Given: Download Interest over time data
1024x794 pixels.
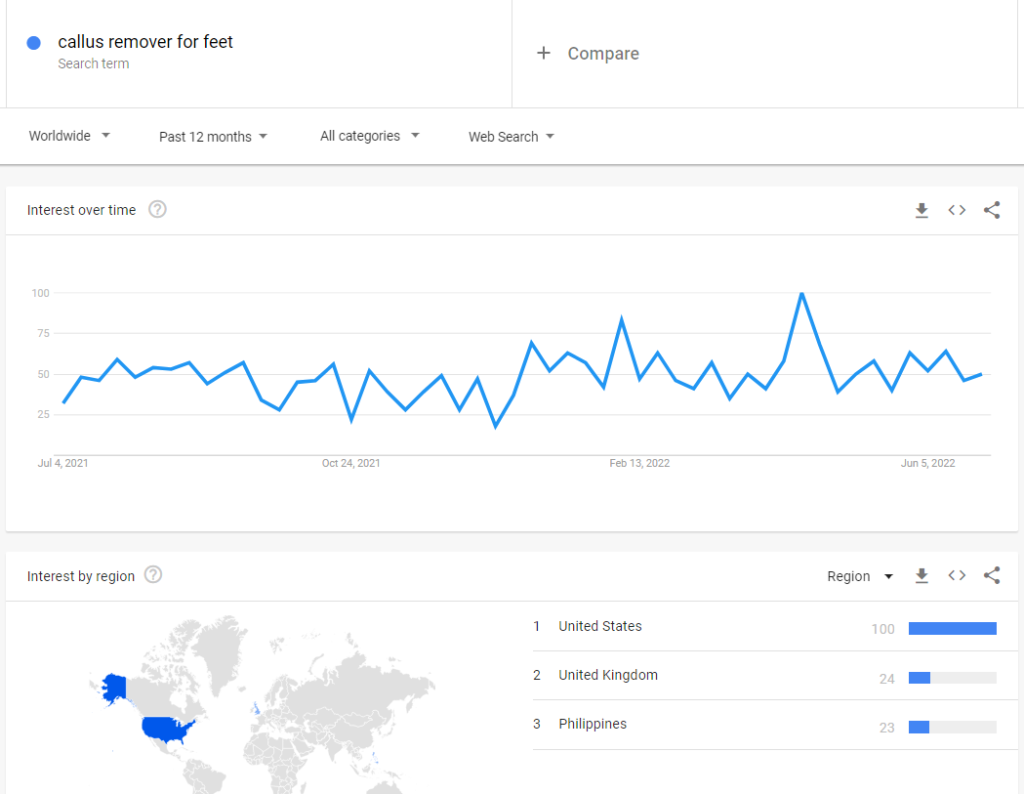Looking at the screenshot, I should (921, 210).
